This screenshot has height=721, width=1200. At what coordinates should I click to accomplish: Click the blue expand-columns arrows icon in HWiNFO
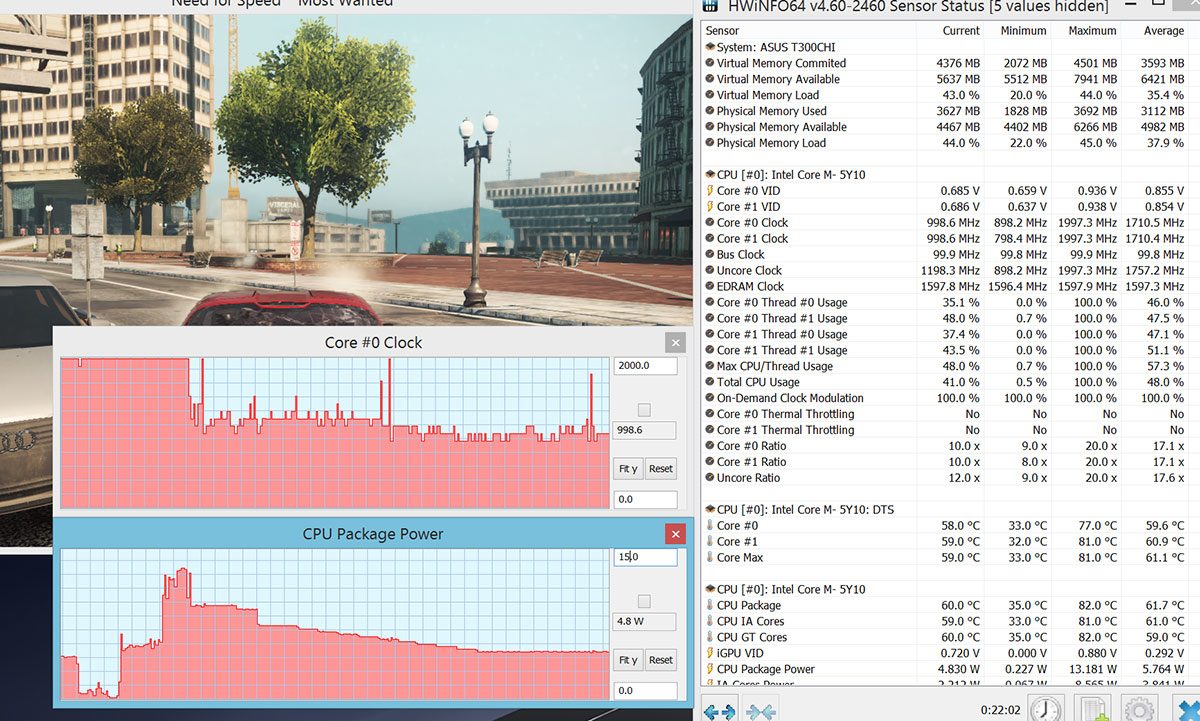point(721,710)
